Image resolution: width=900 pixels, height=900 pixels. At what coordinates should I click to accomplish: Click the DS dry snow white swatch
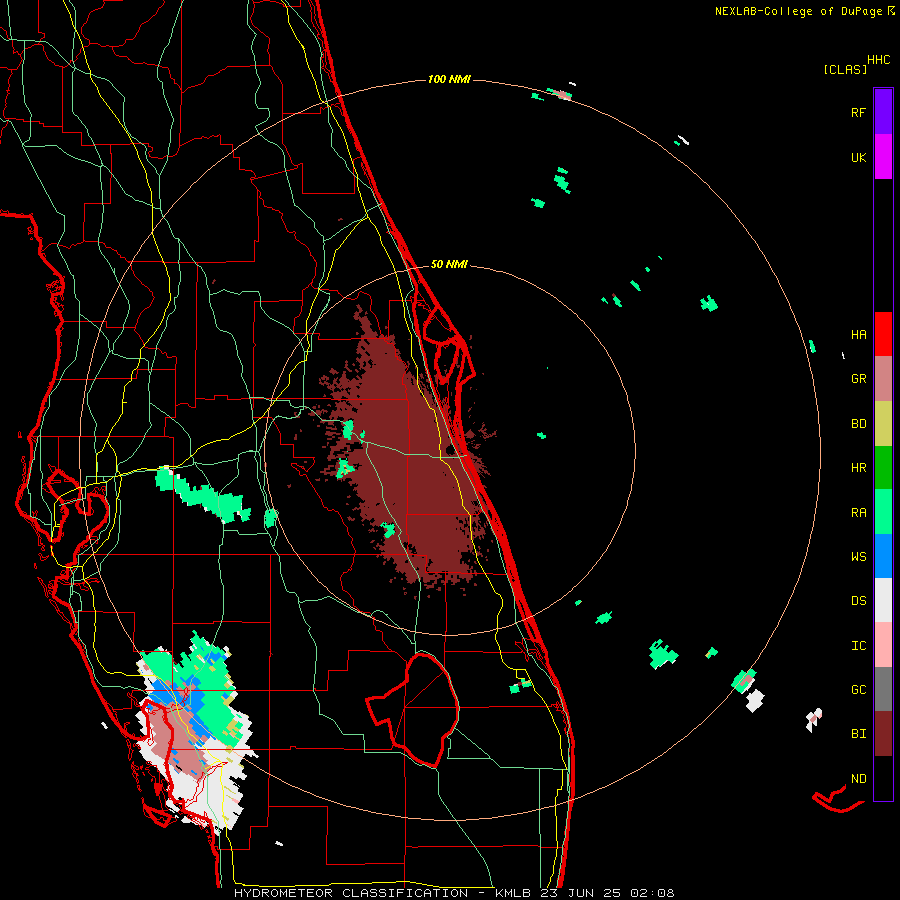[x=883, y=600]
